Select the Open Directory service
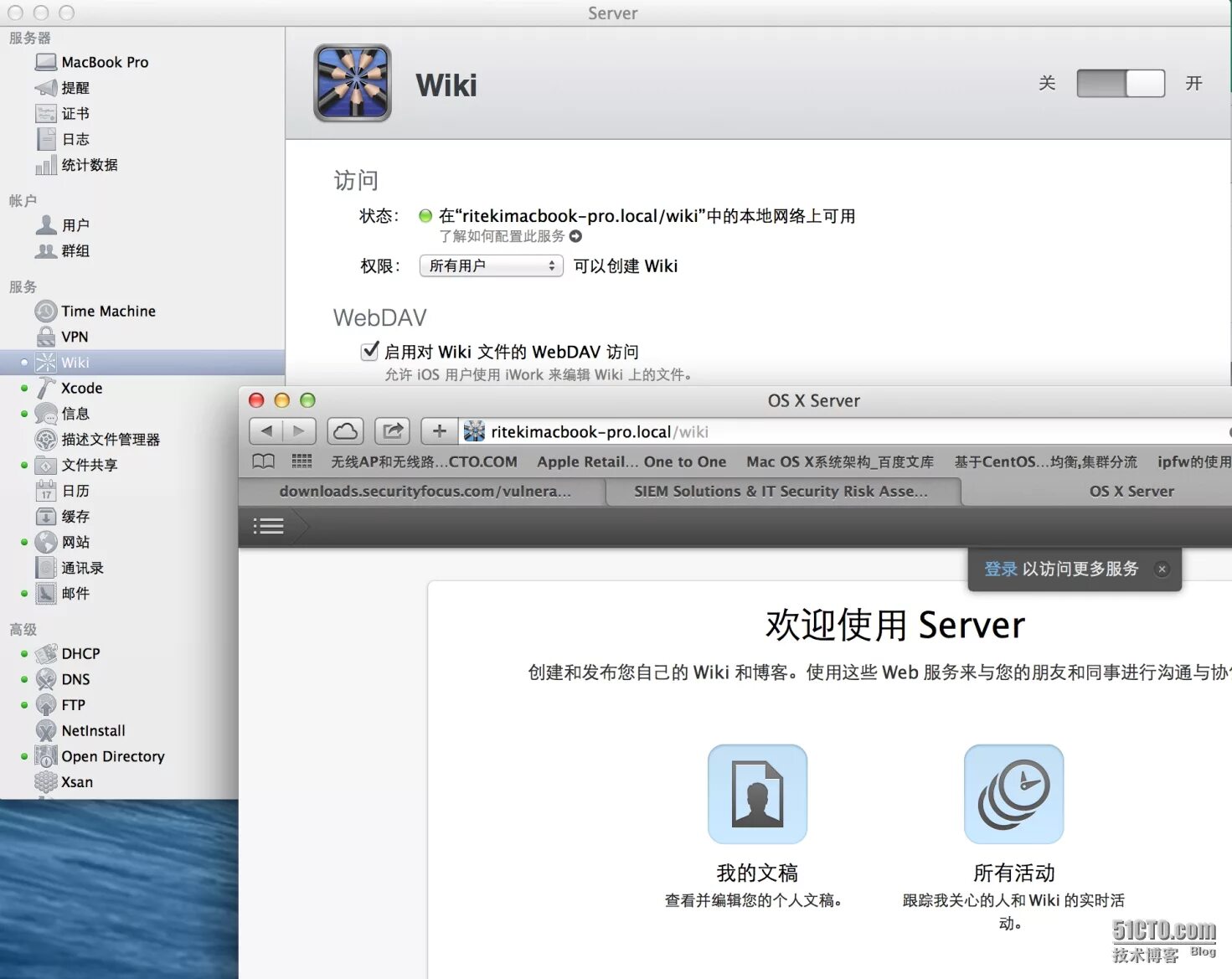Screen dimensions: 1232x979 point(100,756)
